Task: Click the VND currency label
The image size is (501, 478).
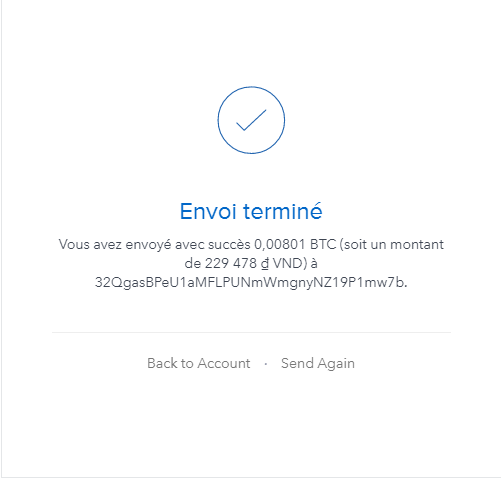Action: click(287, 264)
